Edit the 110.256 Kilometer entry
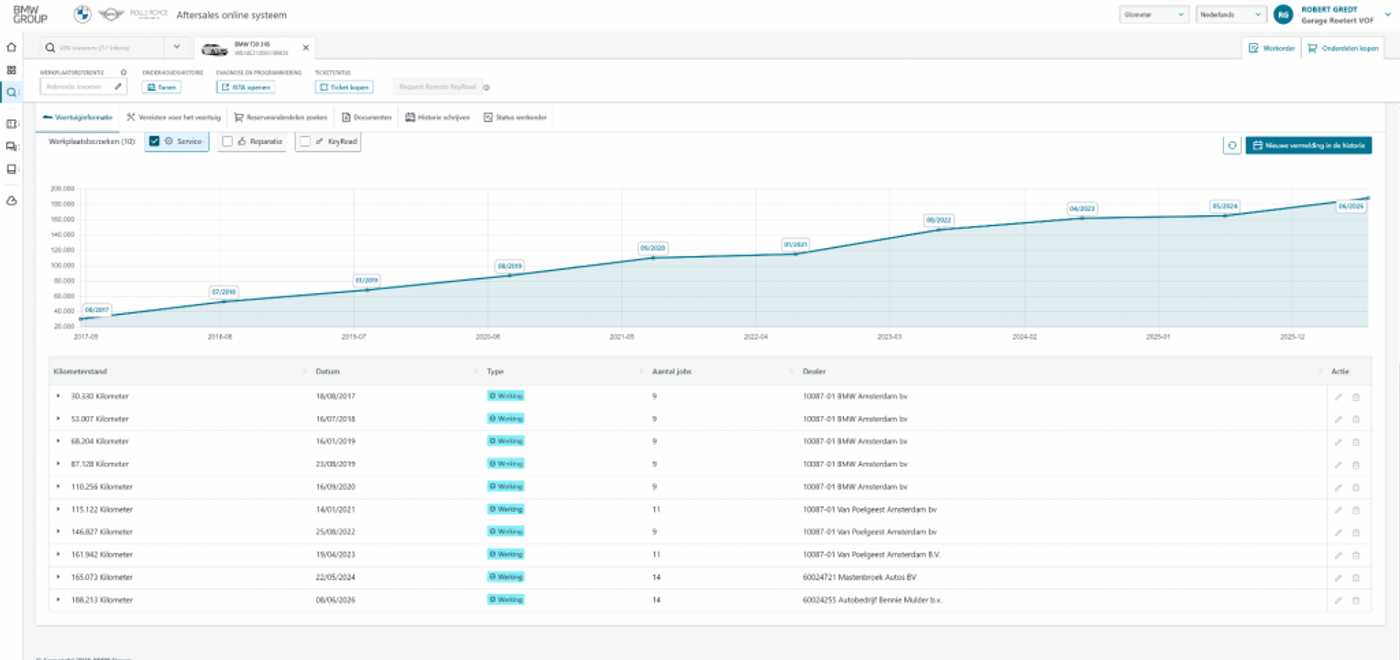The width and height of the screenshot is (1400, 660). (x=1338, y=487)
